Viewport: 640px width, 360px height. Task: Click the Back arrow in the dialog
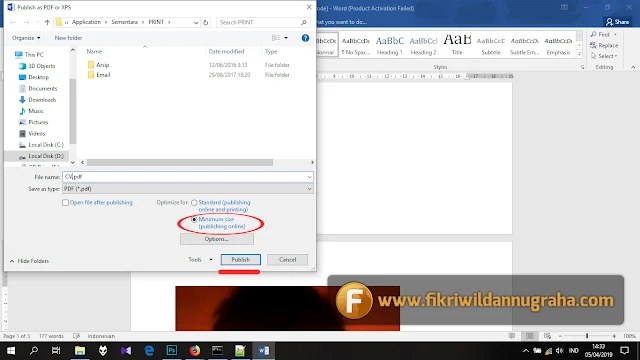(x=13, y=22)
